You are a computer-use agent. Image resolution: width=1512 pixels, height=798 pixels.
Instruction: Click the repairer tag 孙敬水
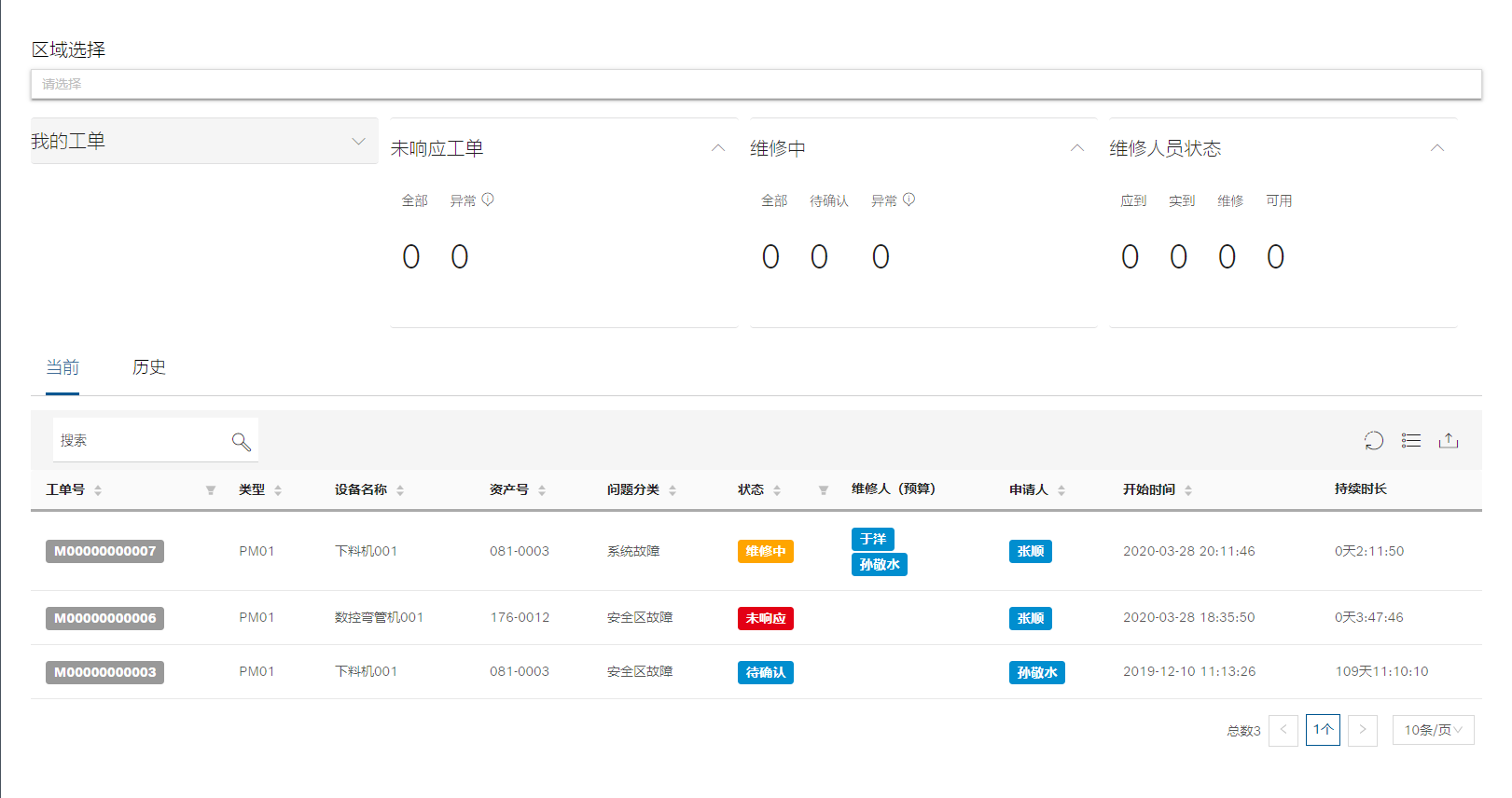[x=880, y=564]
